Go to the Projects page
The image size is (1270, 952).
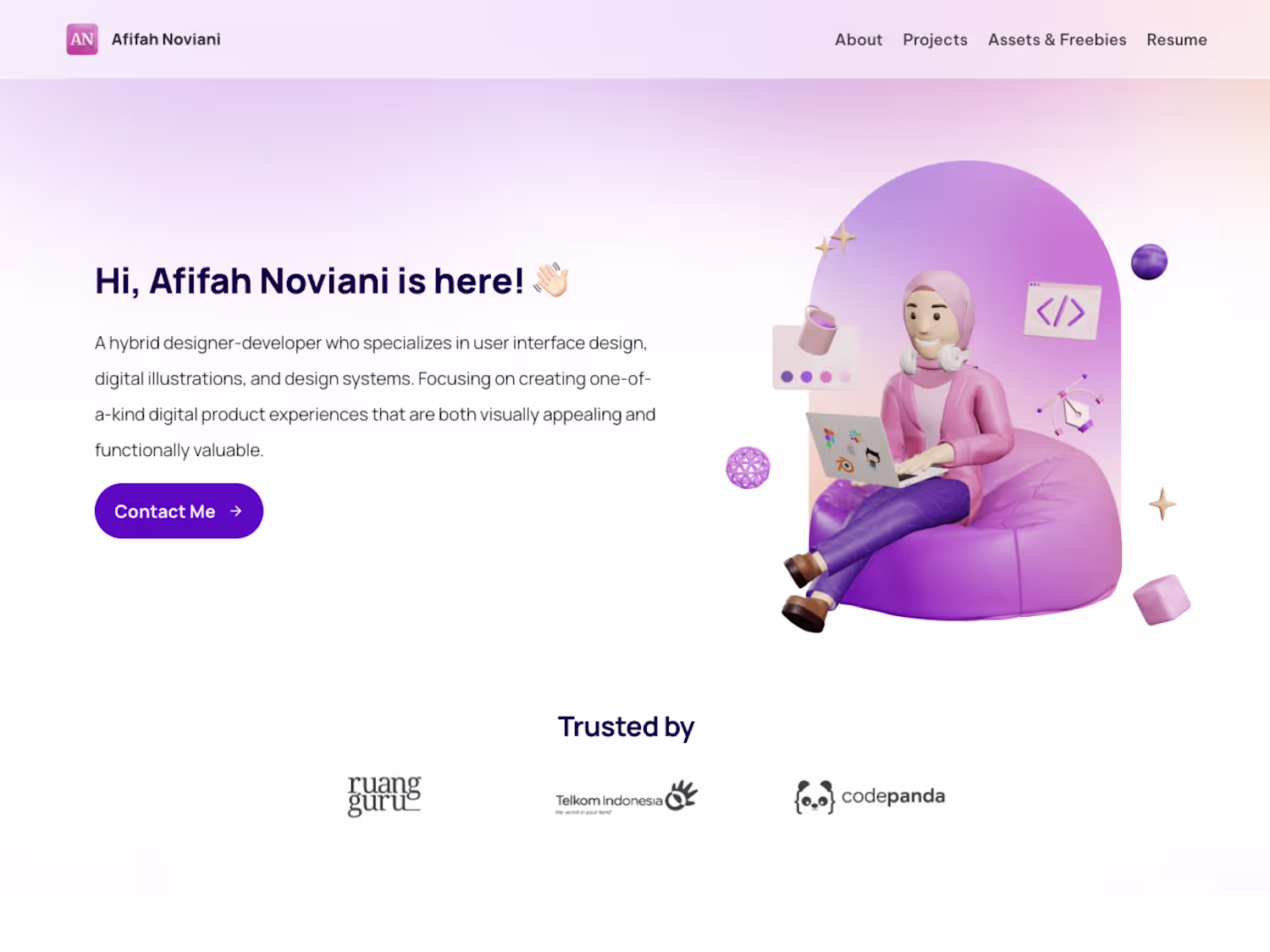click(935, 40)
